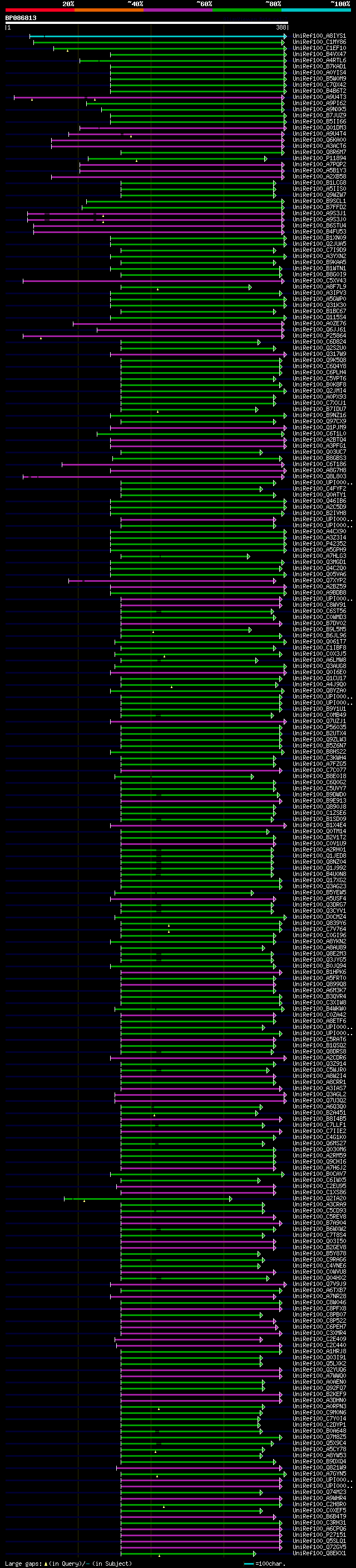Select UniRef100_A7GYN5 label
Screen dimensions: 356x1568
point(319,1473)
